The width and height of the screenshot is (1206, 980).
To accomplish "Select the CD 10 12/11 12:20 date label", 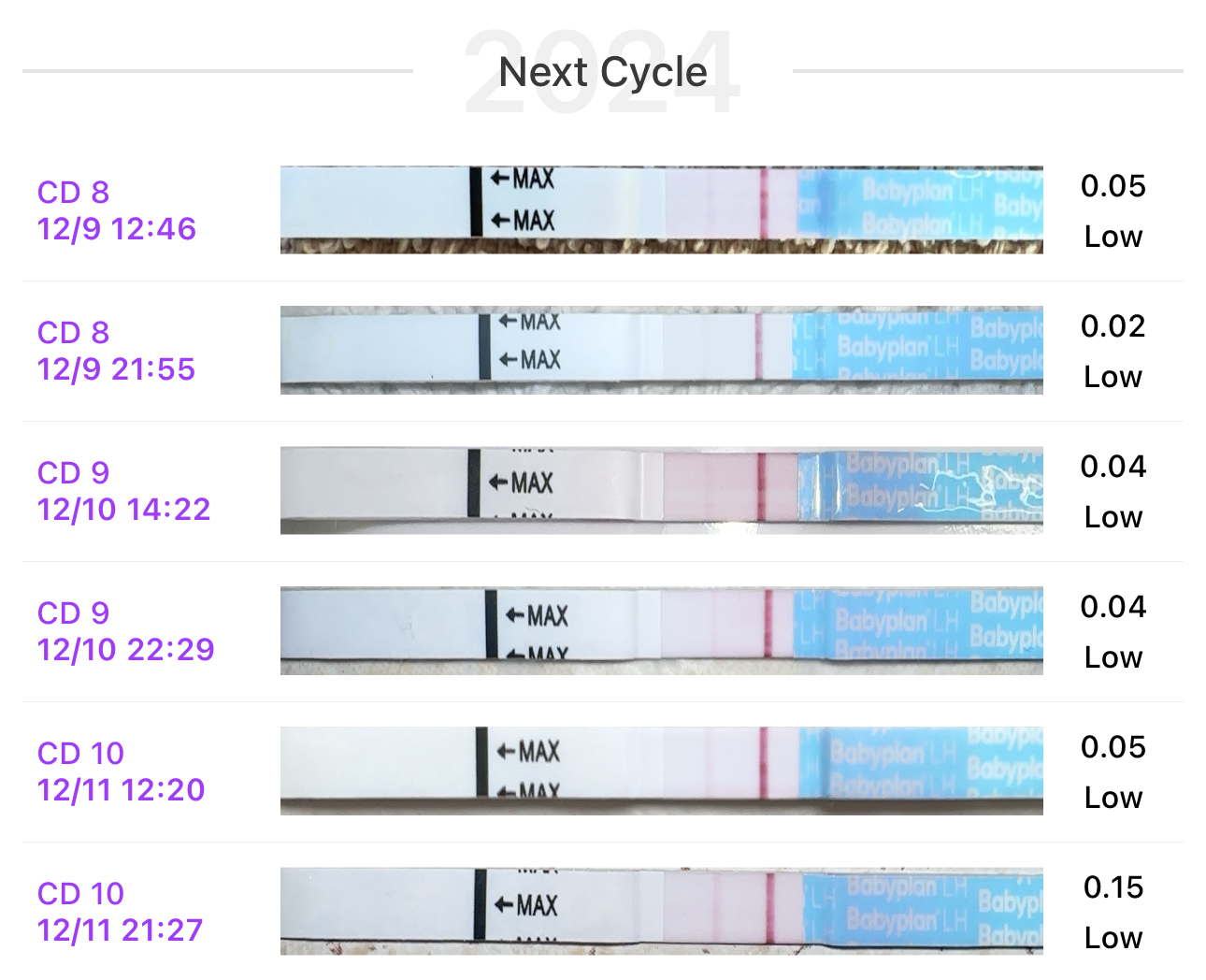I will [121, 771].
